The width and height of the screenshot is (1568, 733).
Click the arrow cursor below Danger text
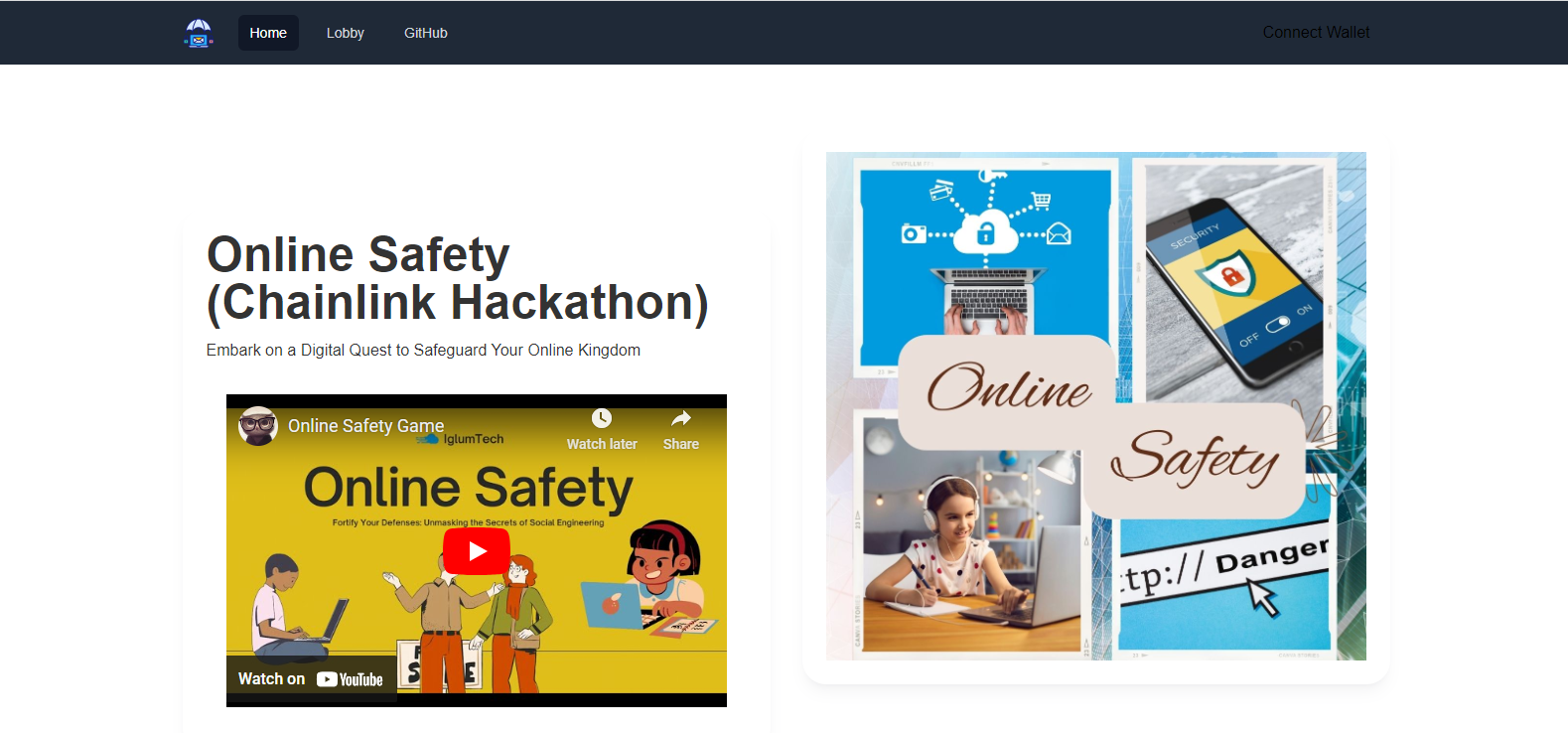(x=1262, y=598)
